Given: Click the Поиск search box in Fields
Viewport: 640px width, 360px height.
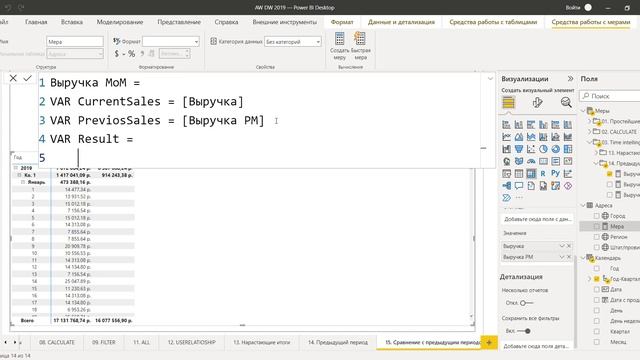Looking at the screenshot, I should 610,96.
